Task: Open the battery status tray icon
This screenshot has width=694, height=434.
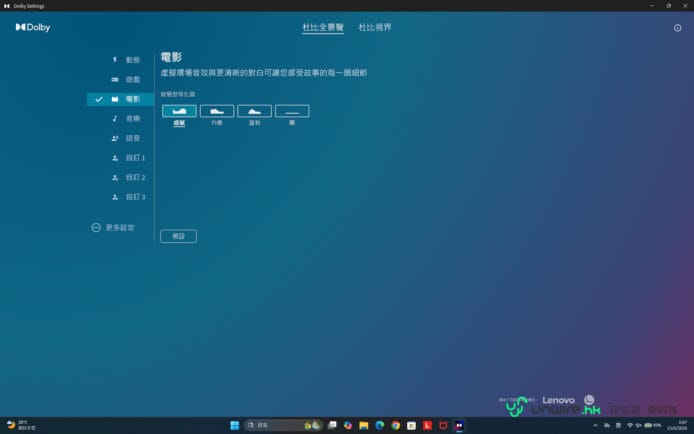Action: (652, 426)
